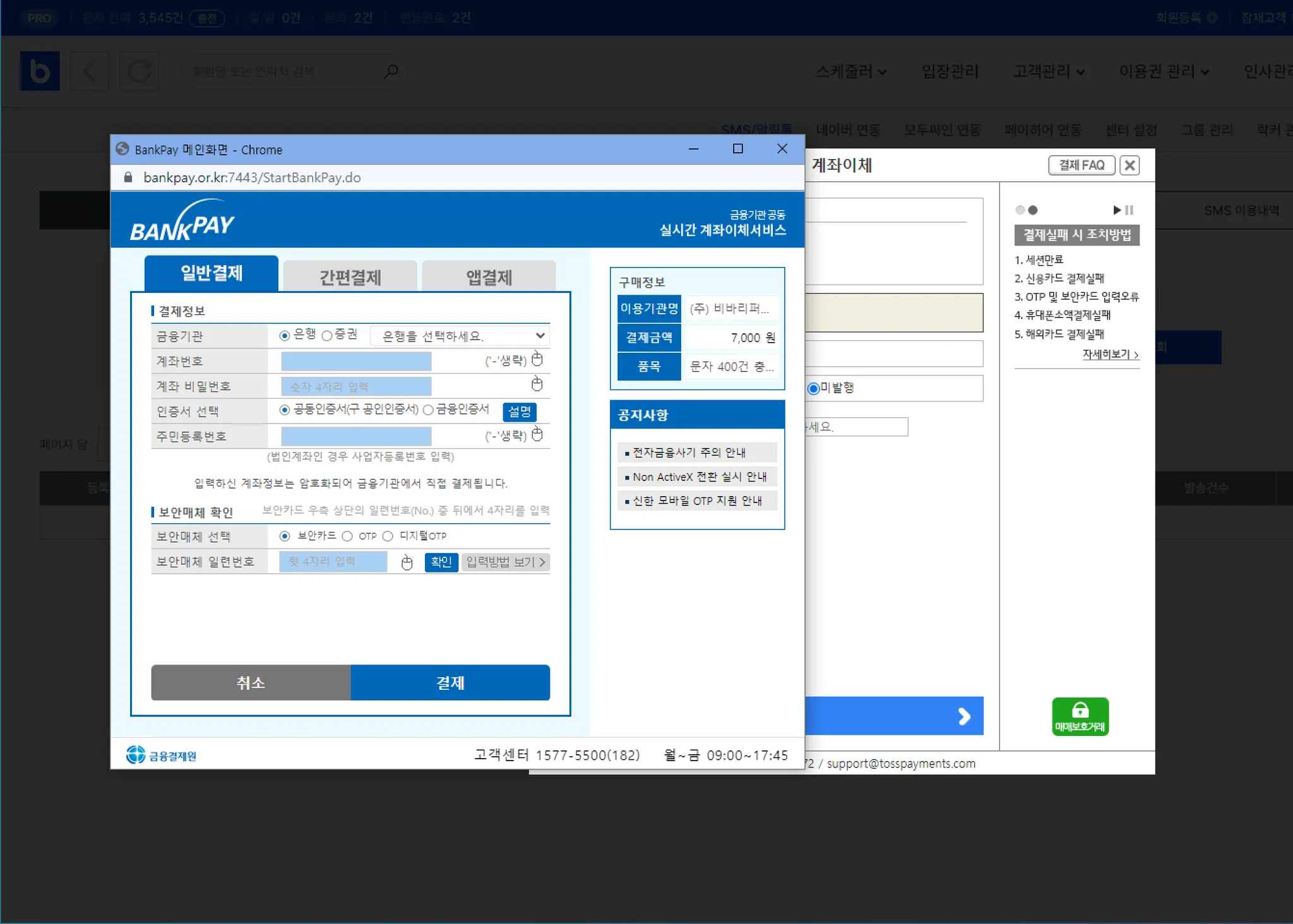The width and height of the screenshot is (1293, 924).
Task: Choose 금융인증서 certificate option
Action: tap(428, 410)
